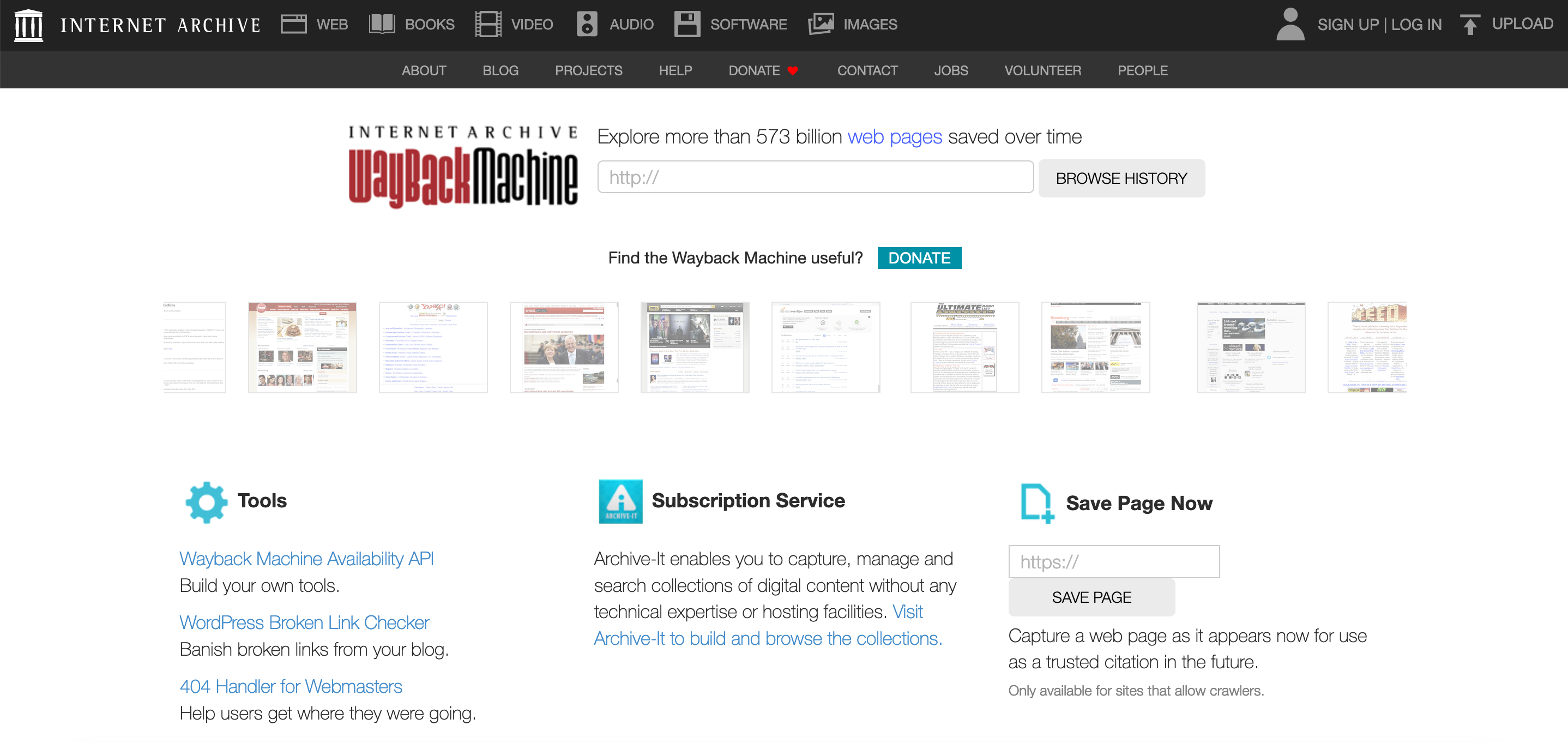Click the Books open-book icon
The width and height of the screenshot is (1568, 743).
pos(382,25)
